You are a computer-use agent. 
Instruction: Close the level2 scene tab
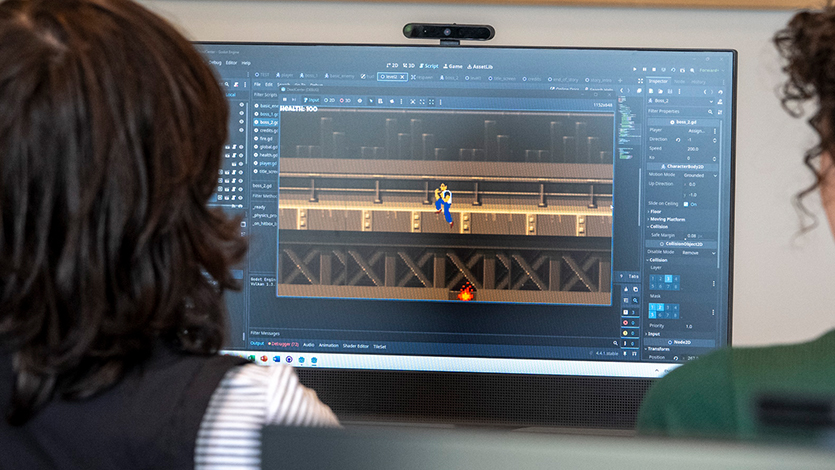[x=403, y=77]
